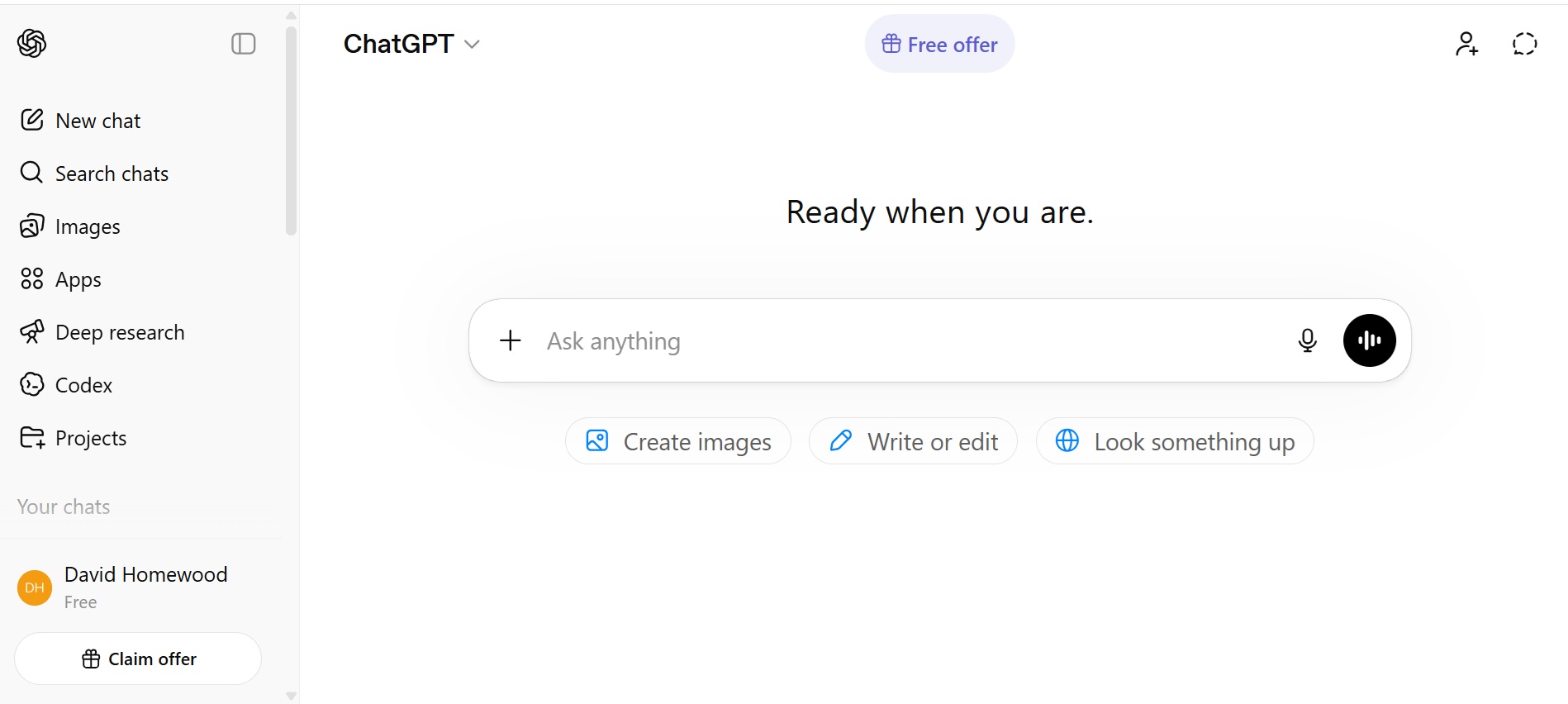This screenshot has width=1568, height=704.
Task: Click into the Ask anything field
Action: pos(909,341)
